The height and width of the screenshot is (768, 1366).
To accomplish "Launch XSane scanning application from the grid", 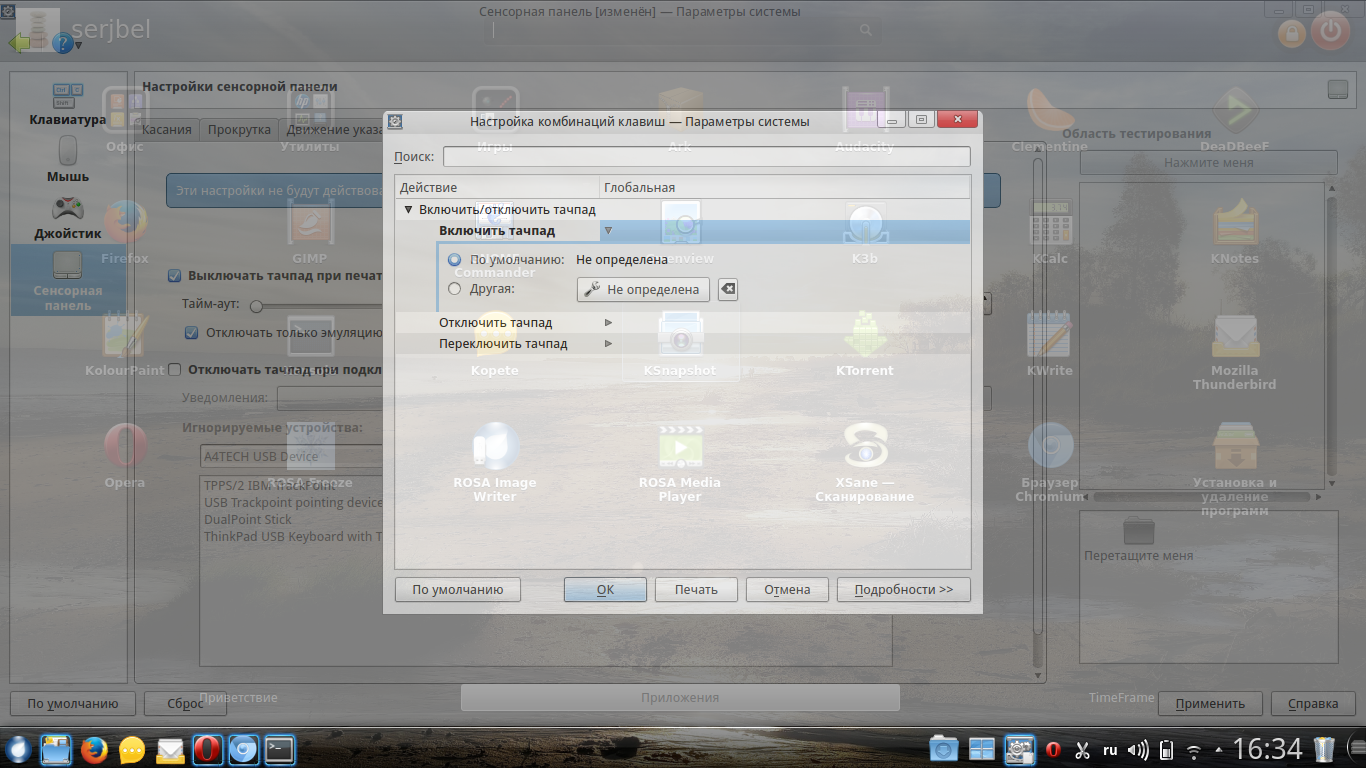I will click(865, 462).
